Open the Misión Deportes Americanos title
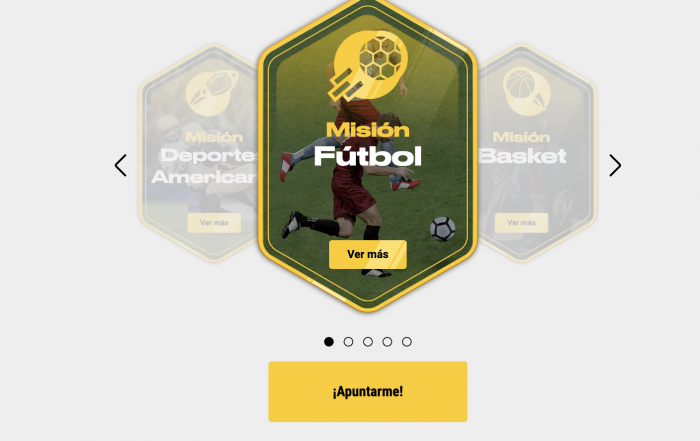Screen dimensions: 700x441 pyautogui.click(x=205, y=158)
